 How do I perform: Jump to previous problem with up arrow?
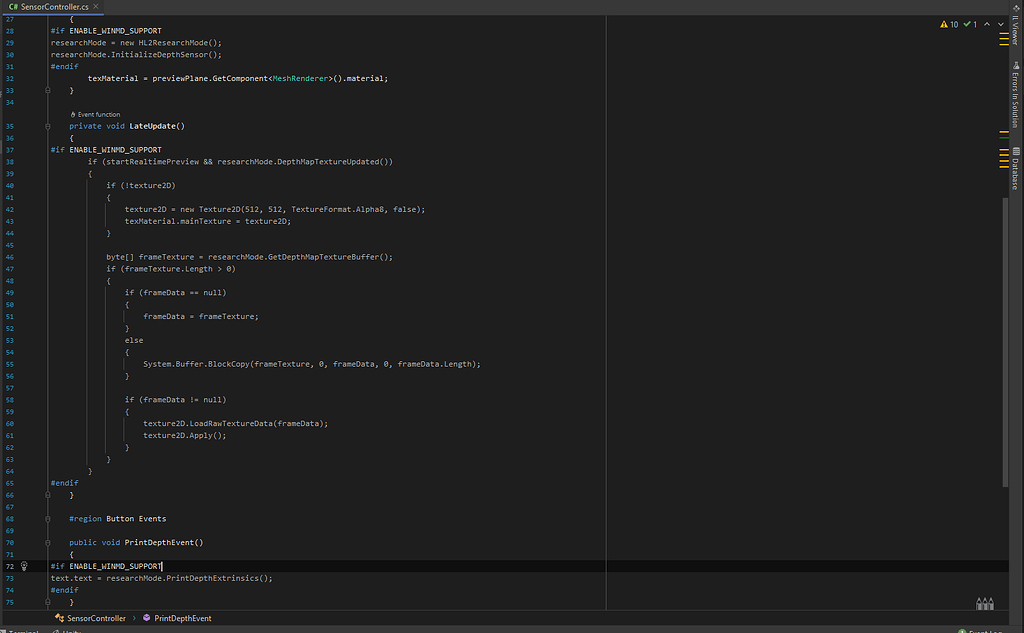pyautogui.click(x=986, y=23)
